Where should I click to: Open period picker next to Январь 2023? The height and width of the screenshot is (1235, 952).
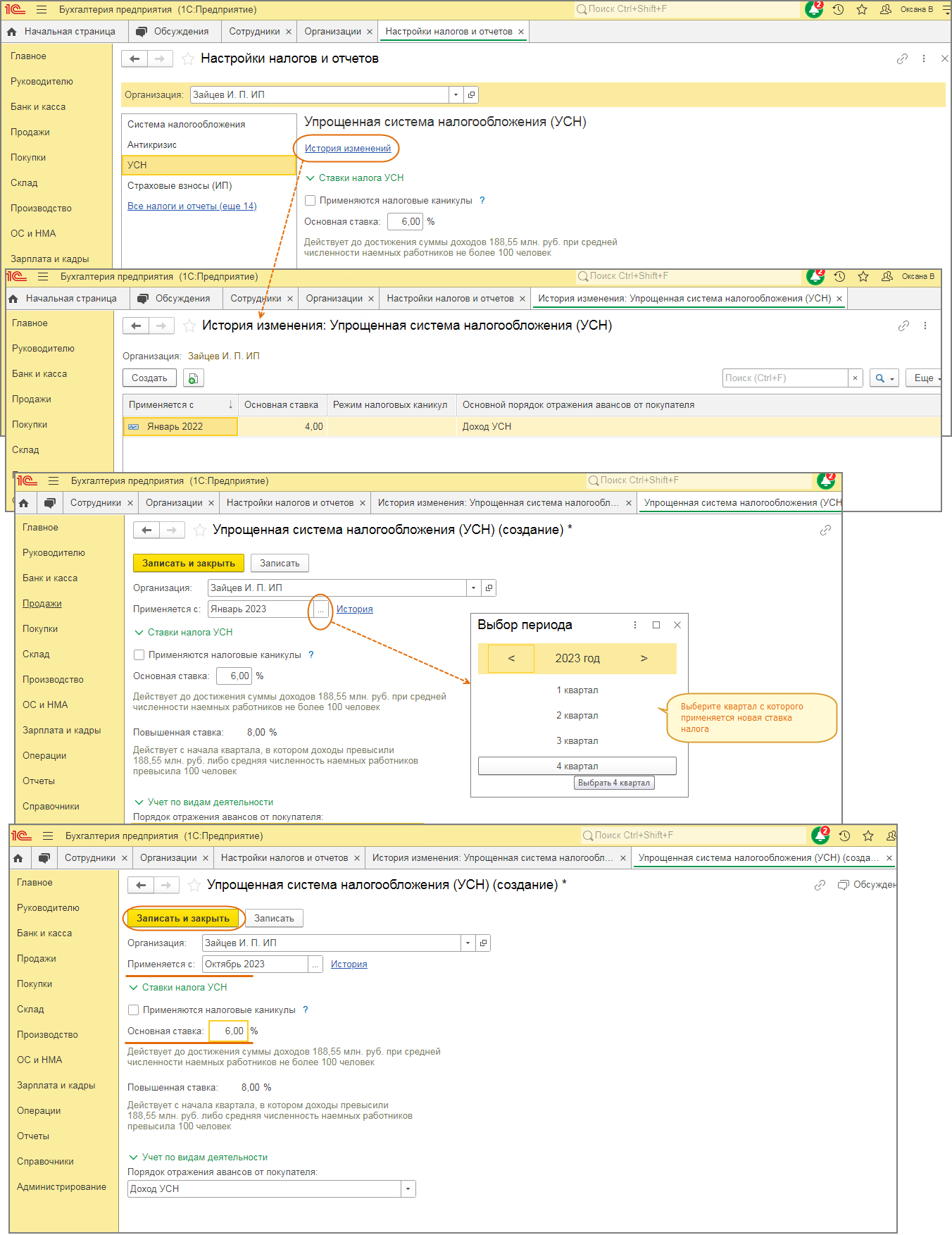tap(320, 609)
